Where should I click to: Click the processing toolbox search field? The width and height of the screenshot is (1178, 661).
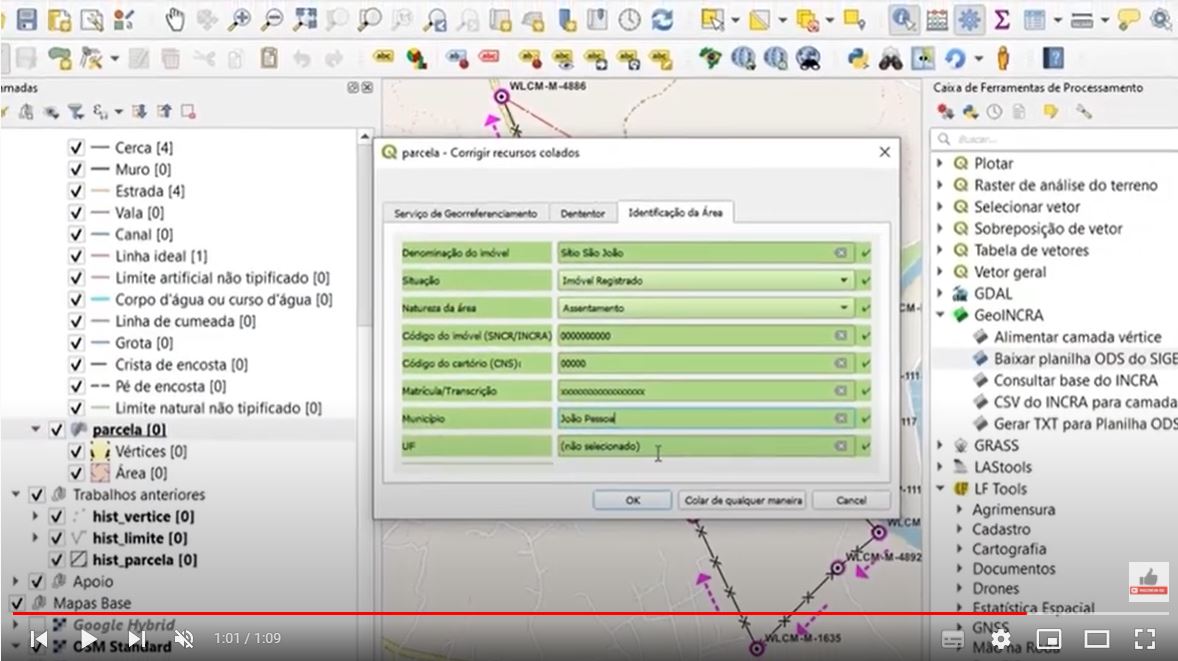tap(1053, 139)
